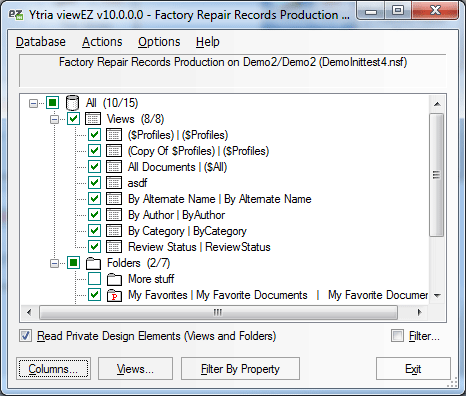Click the folder icon beside More stuff
This screenshot has height=396, width=466.
114,279
